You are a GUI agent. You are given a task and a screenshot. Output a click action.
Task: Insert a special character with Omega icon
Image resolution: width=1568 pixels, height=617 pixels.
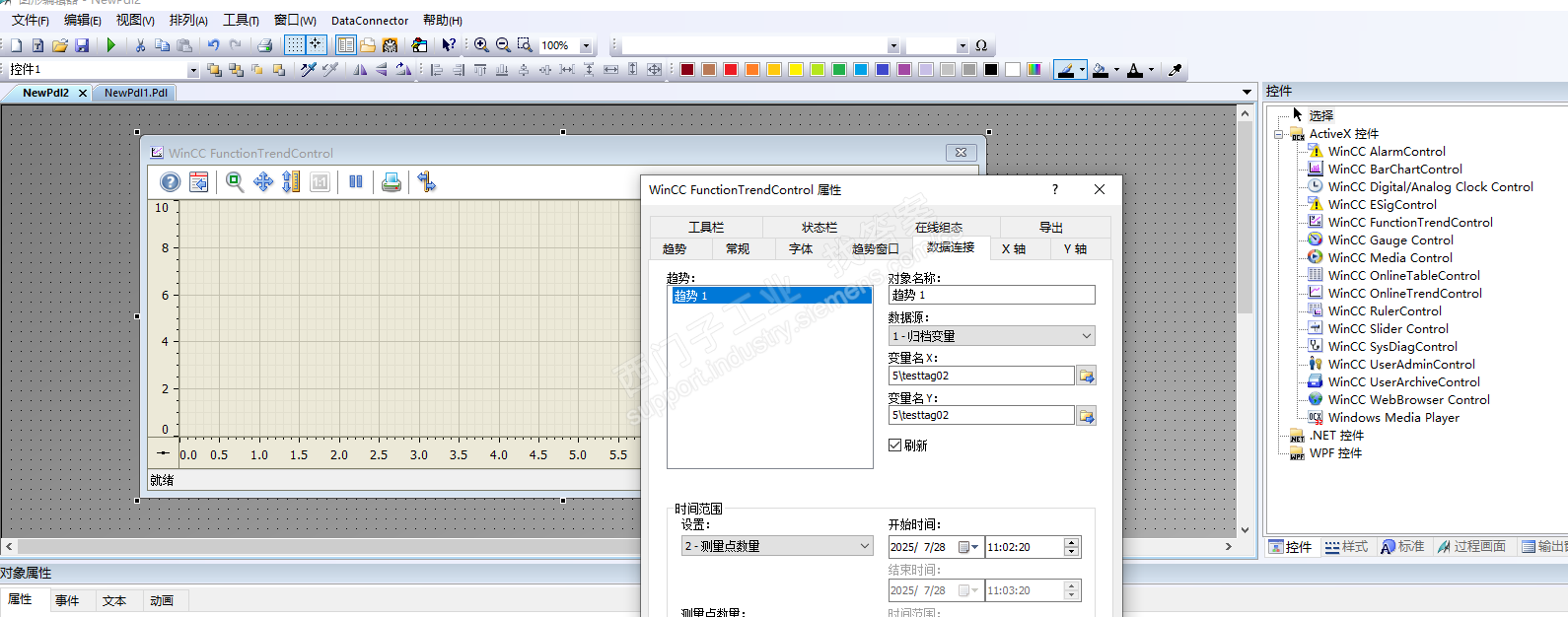coord(981,45)
